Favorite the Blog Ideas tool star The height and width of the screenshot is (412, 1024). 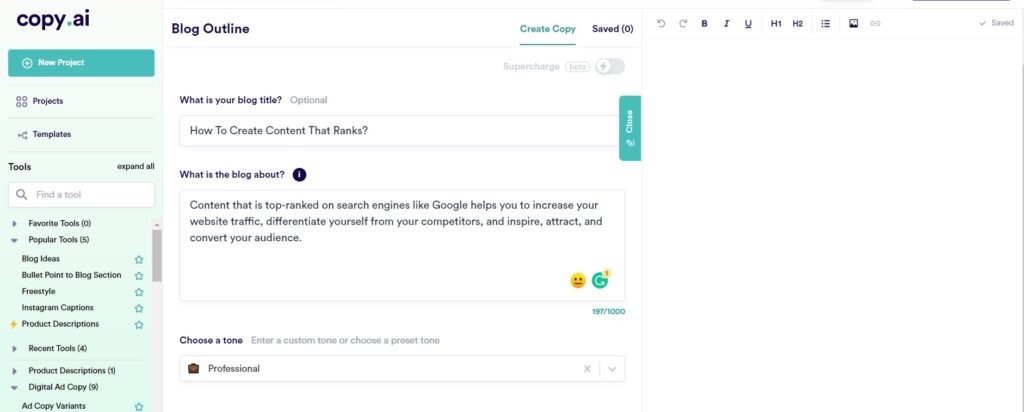click(138, 259)
